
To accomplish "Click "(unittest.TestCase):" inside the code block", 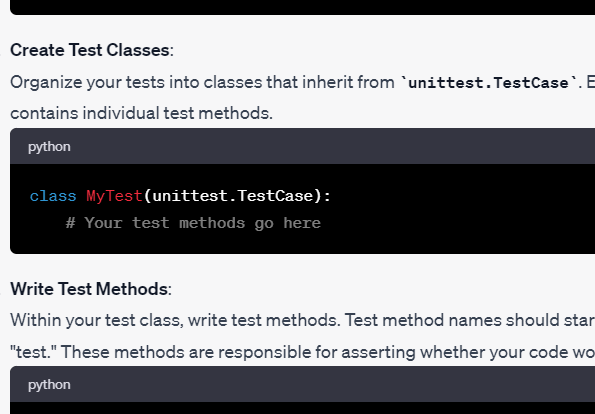I will [237, 196].
